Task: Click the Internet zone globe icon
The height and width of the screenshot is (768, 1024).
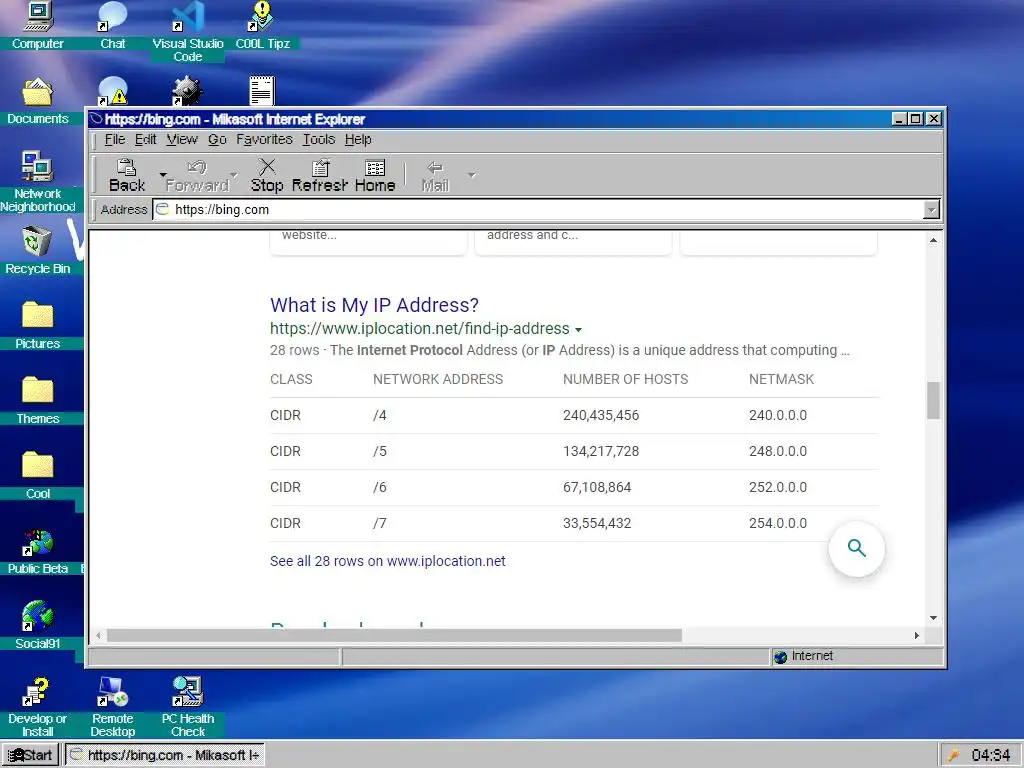Action: click(780, 657)
